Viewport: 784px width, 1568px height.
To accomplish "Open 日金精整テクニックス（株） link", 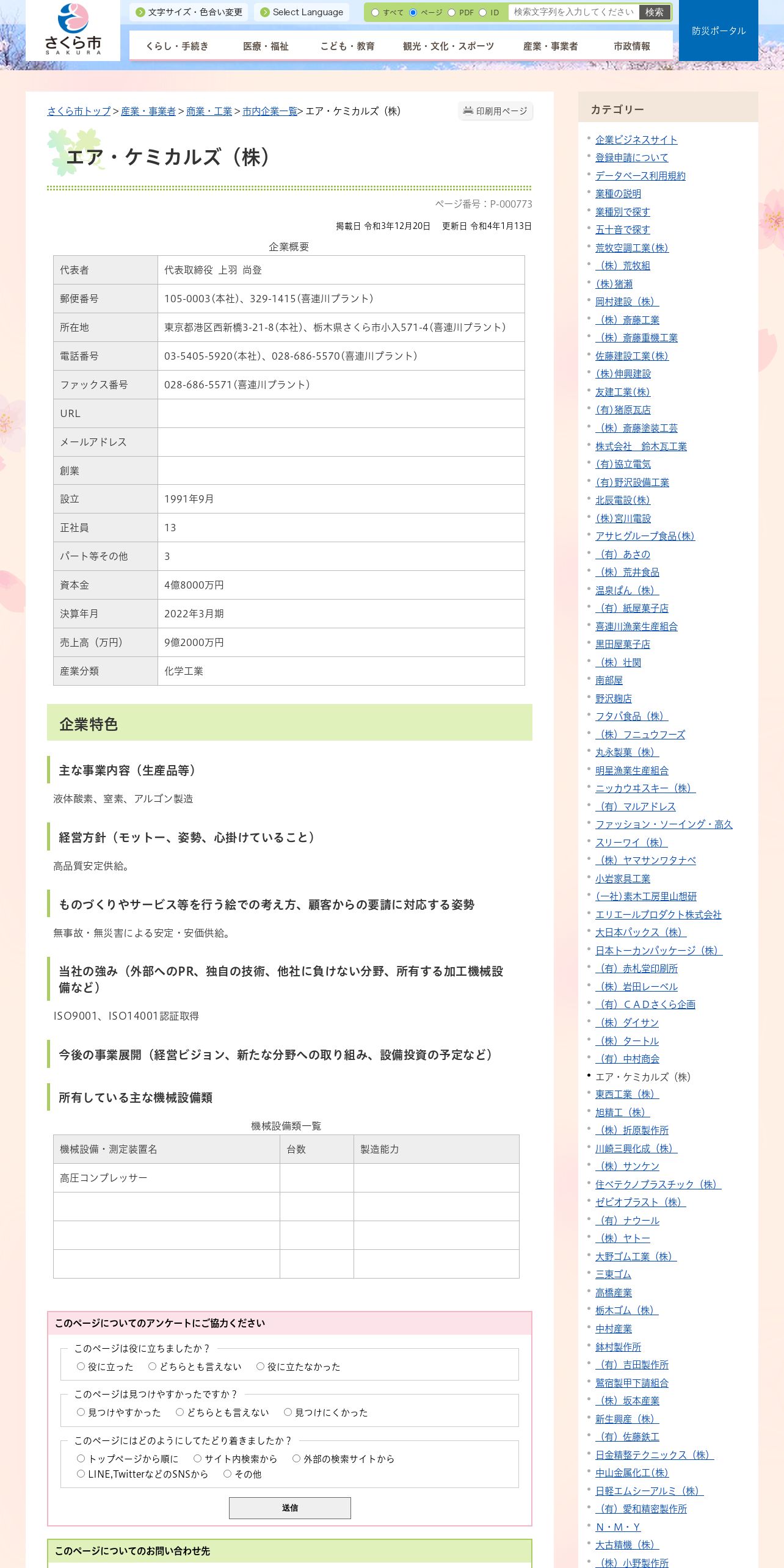I will (x=655, y=1455).
